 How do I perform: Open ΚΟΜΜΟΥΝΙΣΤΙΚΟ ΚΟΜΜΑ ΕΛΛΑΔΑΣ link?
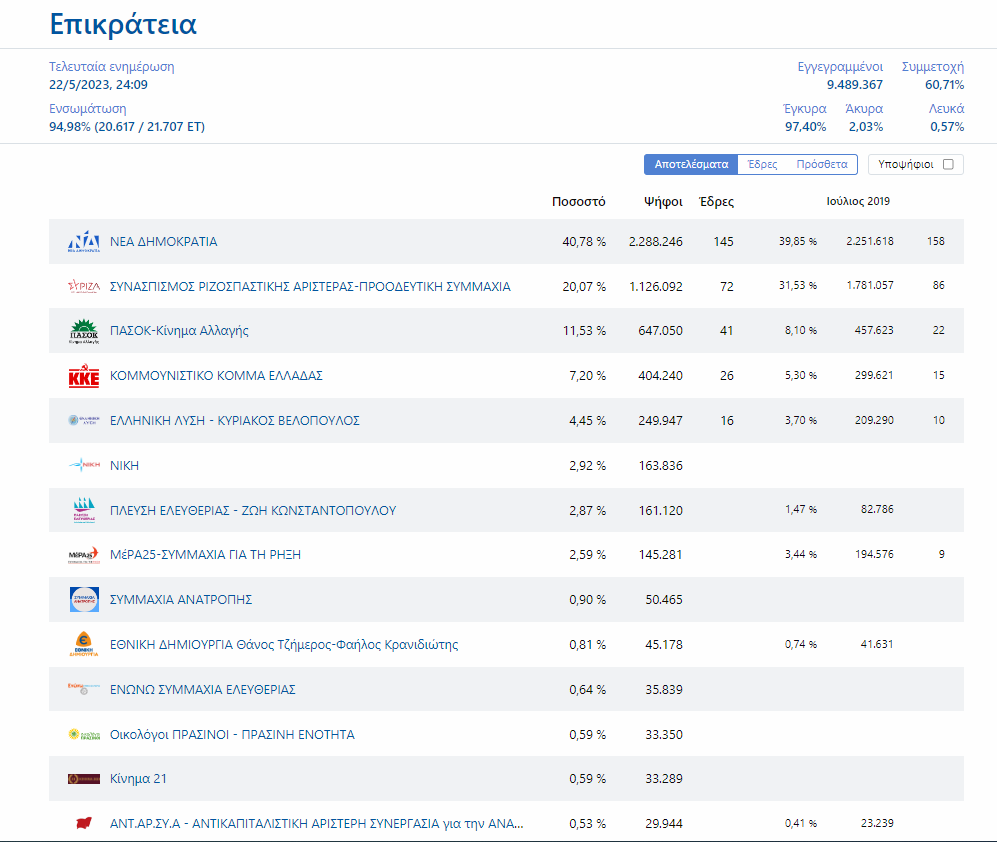point(216,376)
